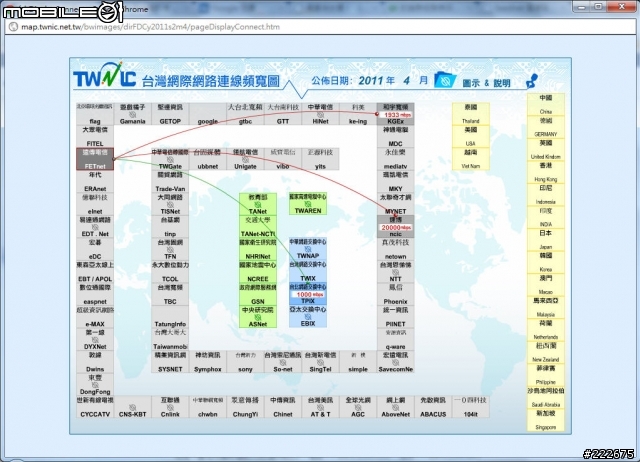Select the Chinet network node
Screen dimensions: 640x462
tap(282, 407)
